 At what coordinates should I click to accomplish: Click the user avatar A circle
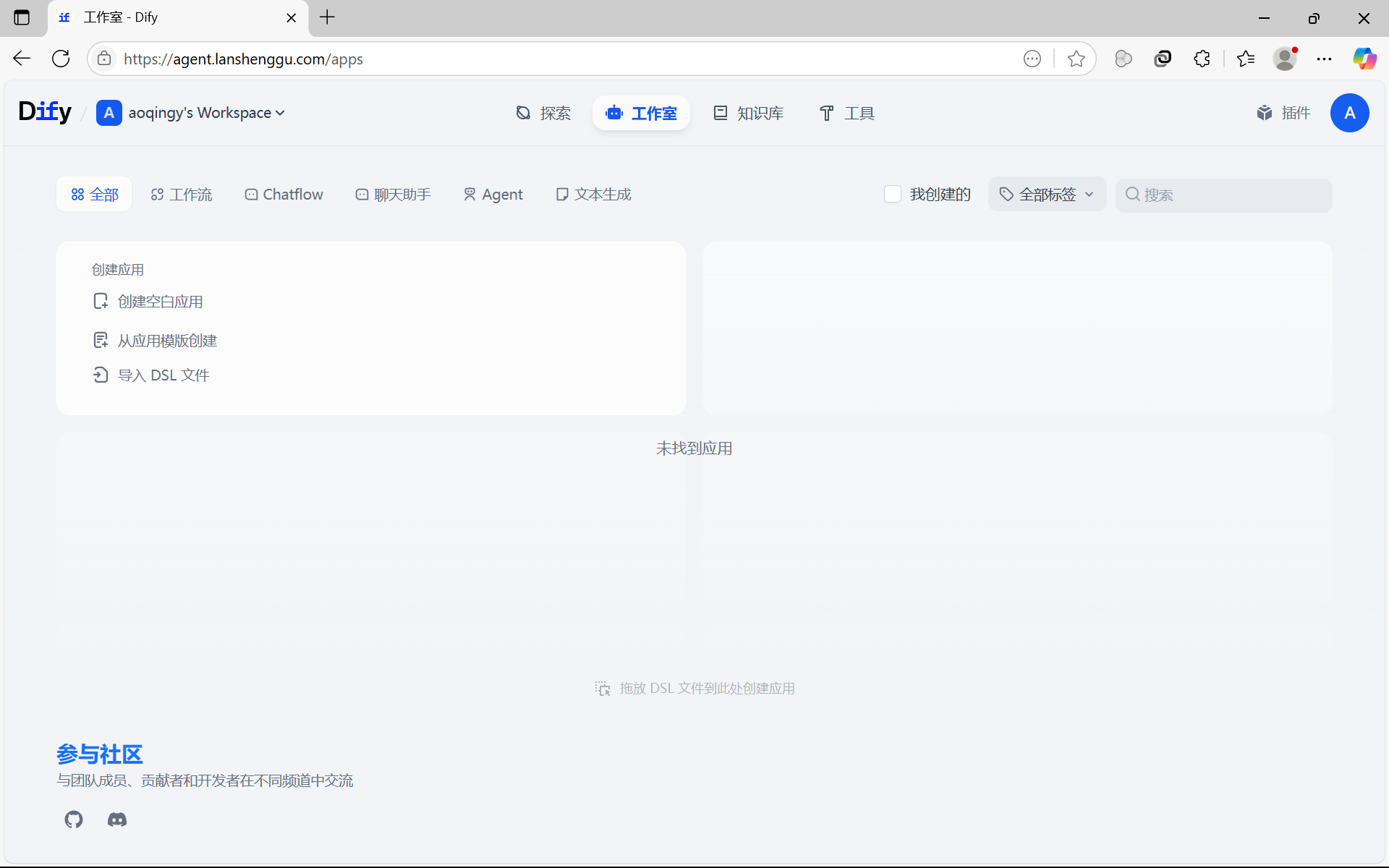(1349, 113)
